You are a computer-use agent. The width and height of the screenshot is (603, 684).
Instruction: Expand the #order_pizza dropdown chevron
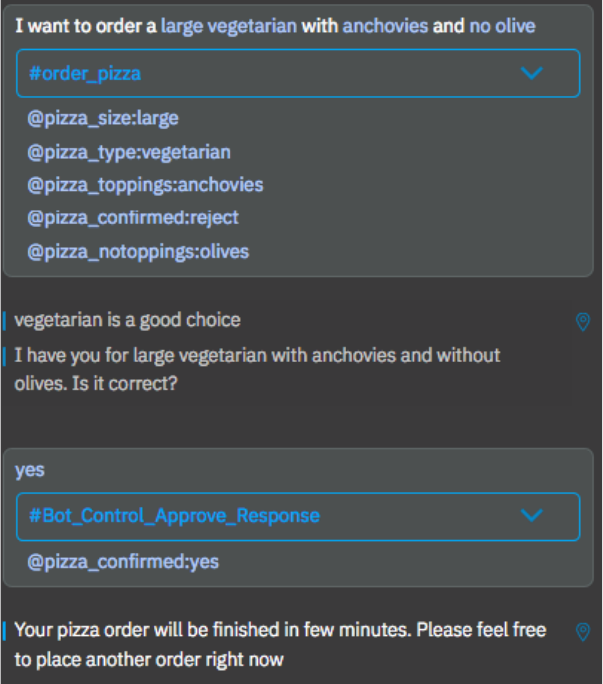532,73
